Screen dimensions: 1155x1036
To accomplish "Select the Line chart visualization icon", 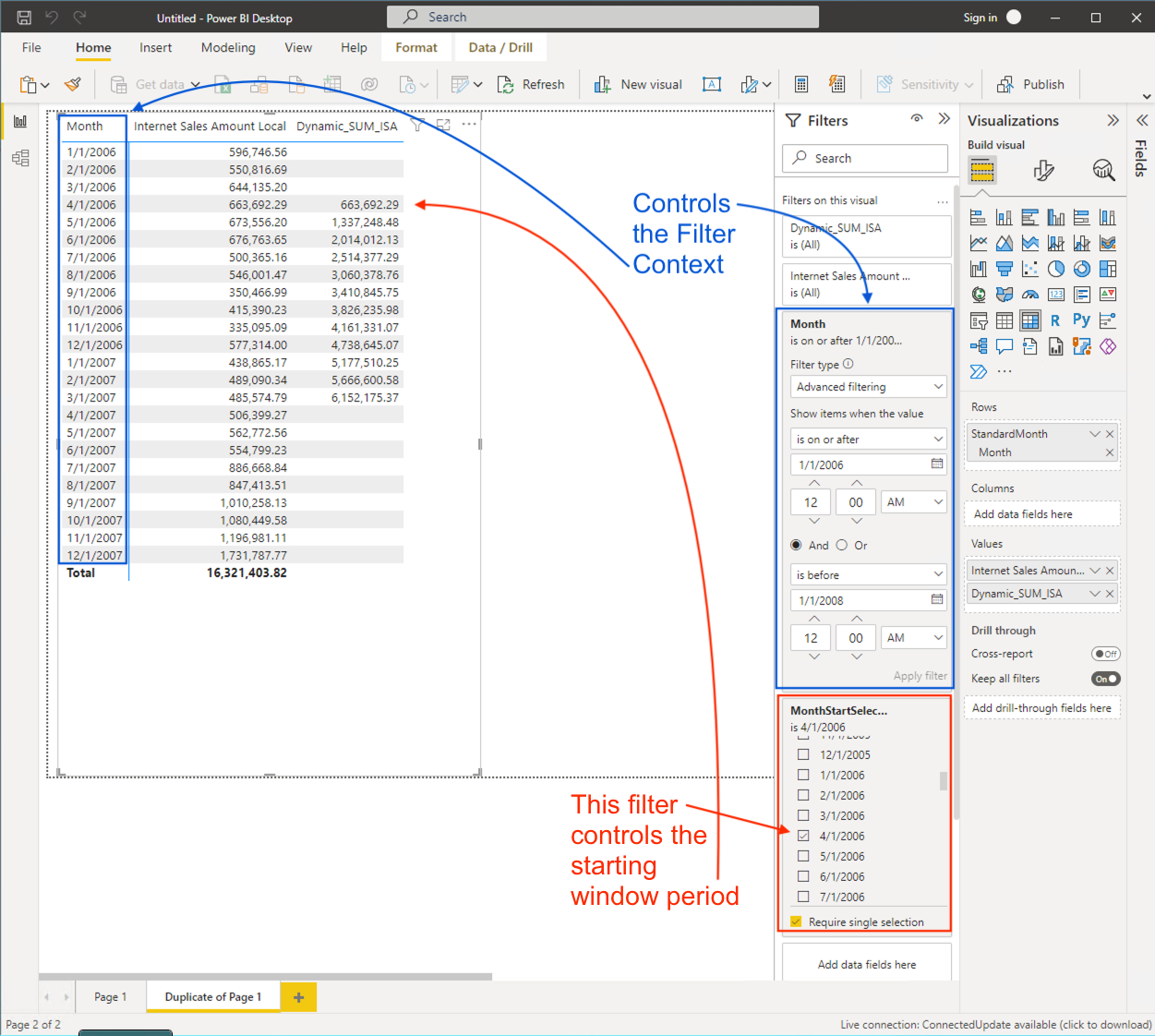I will (x=979, y=243).
